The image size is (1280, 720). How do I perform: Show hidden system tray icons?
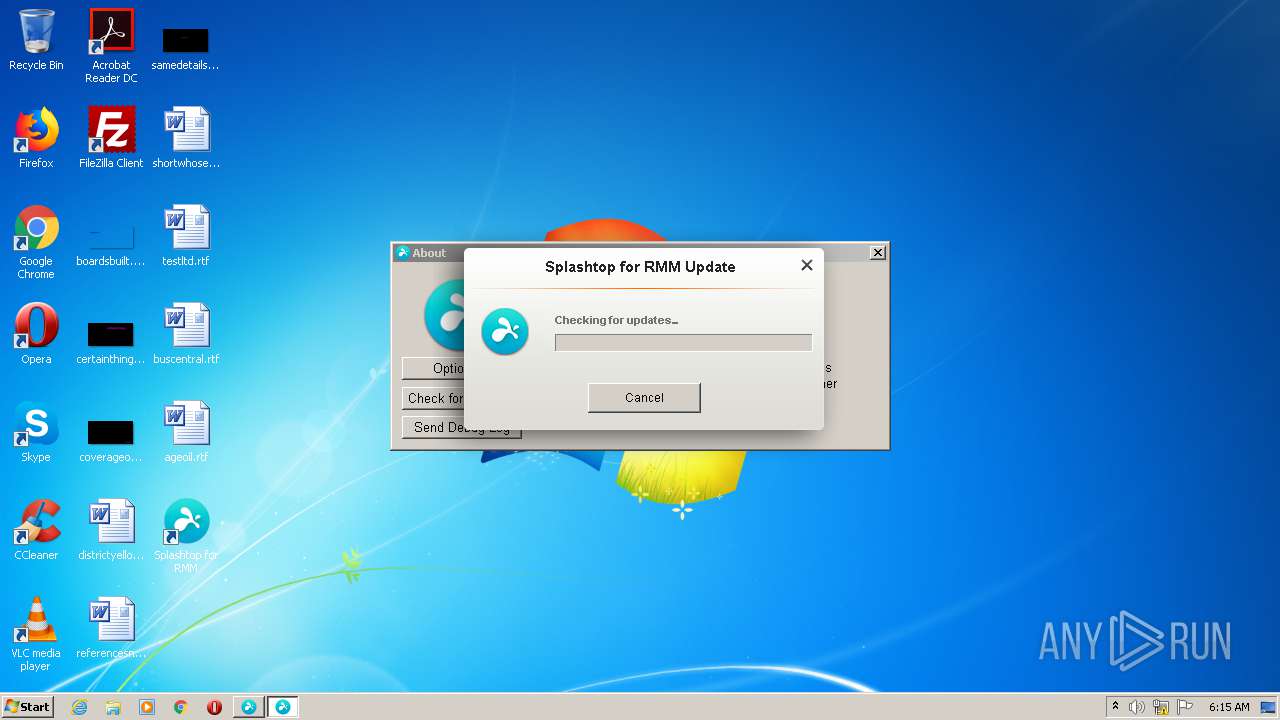(x=1115, y=707)
